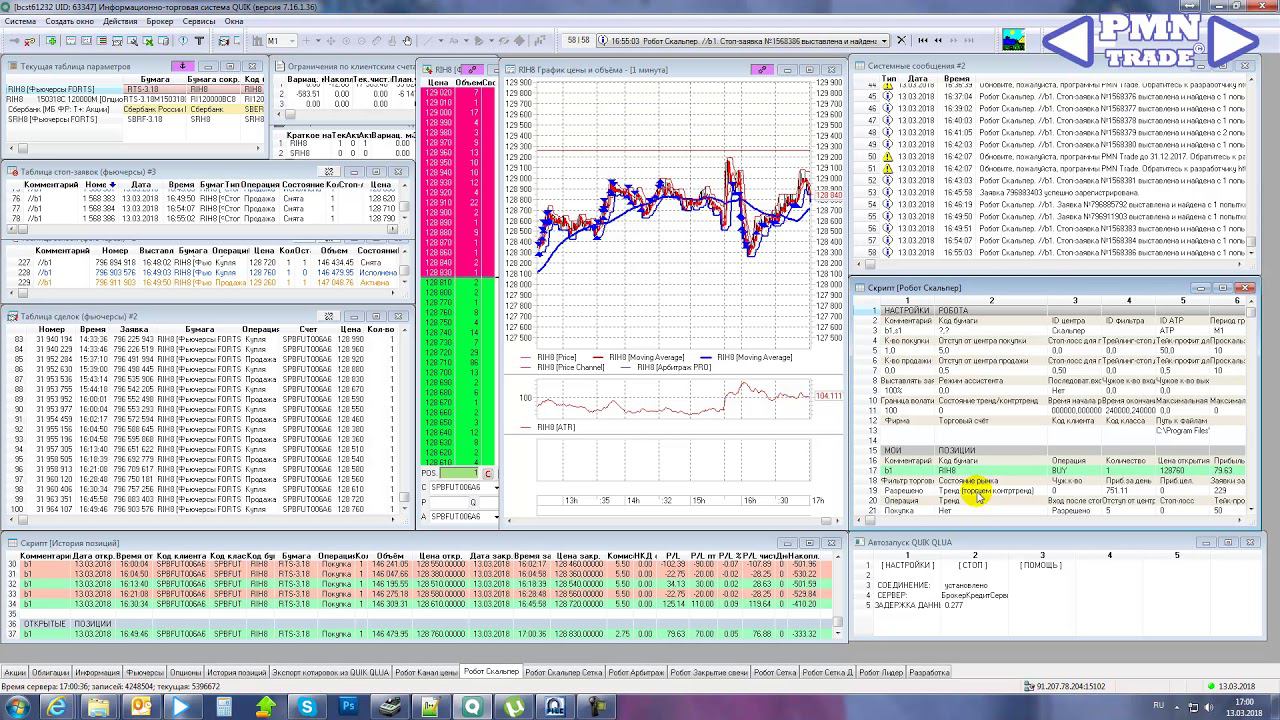The image size is (1280, 720).
Task: Switch to the История позиций tab
Action: tap(235, 672)
